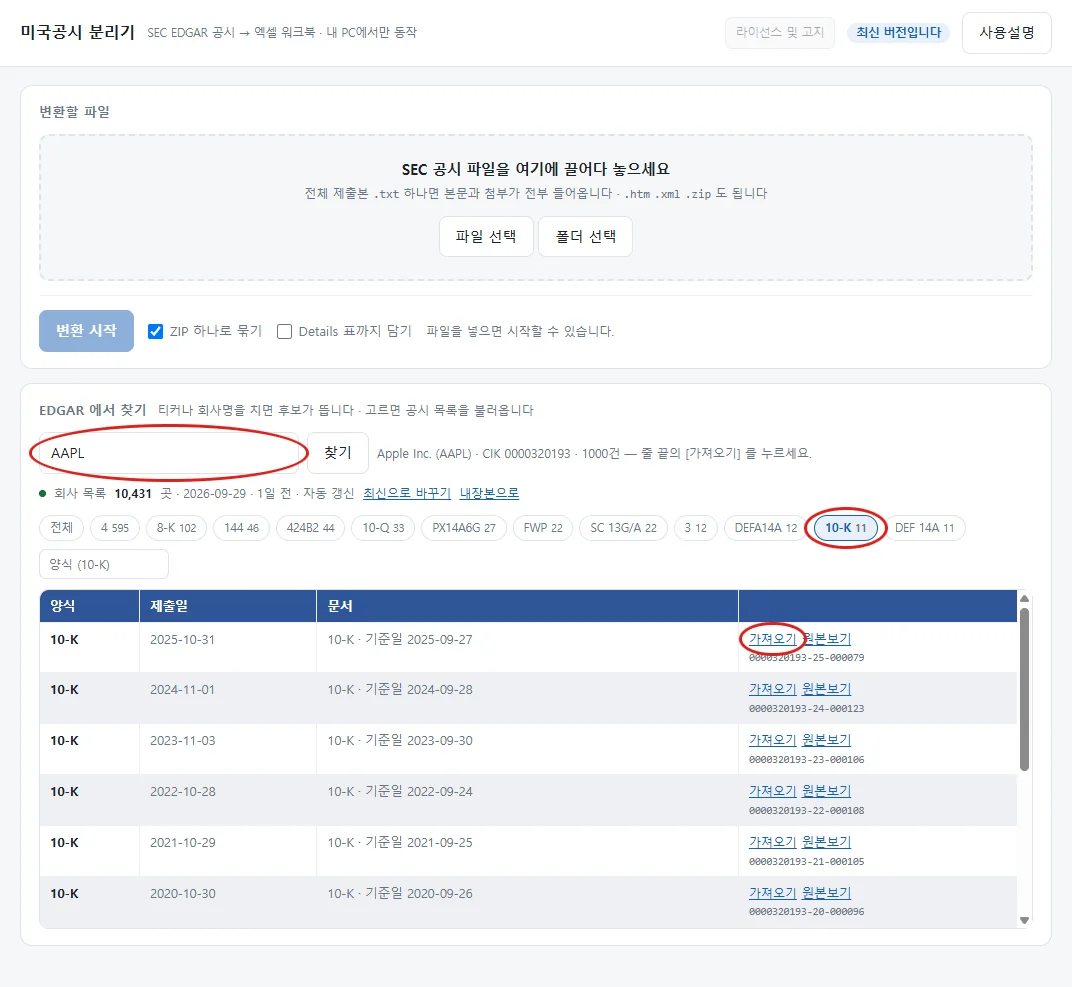Screen dimensions: 1072x987
Task: Click the text 10-K · 기준일 2022-09-24
Action: pos(400,792)
